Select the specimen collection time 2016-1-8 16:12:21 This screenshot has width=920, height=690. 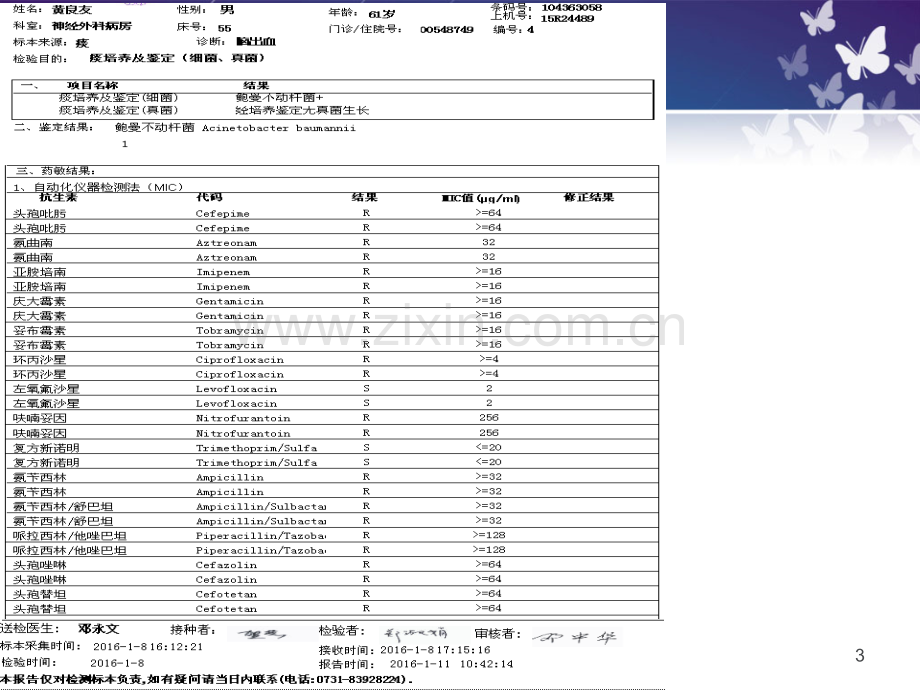[x=148, y=647]
